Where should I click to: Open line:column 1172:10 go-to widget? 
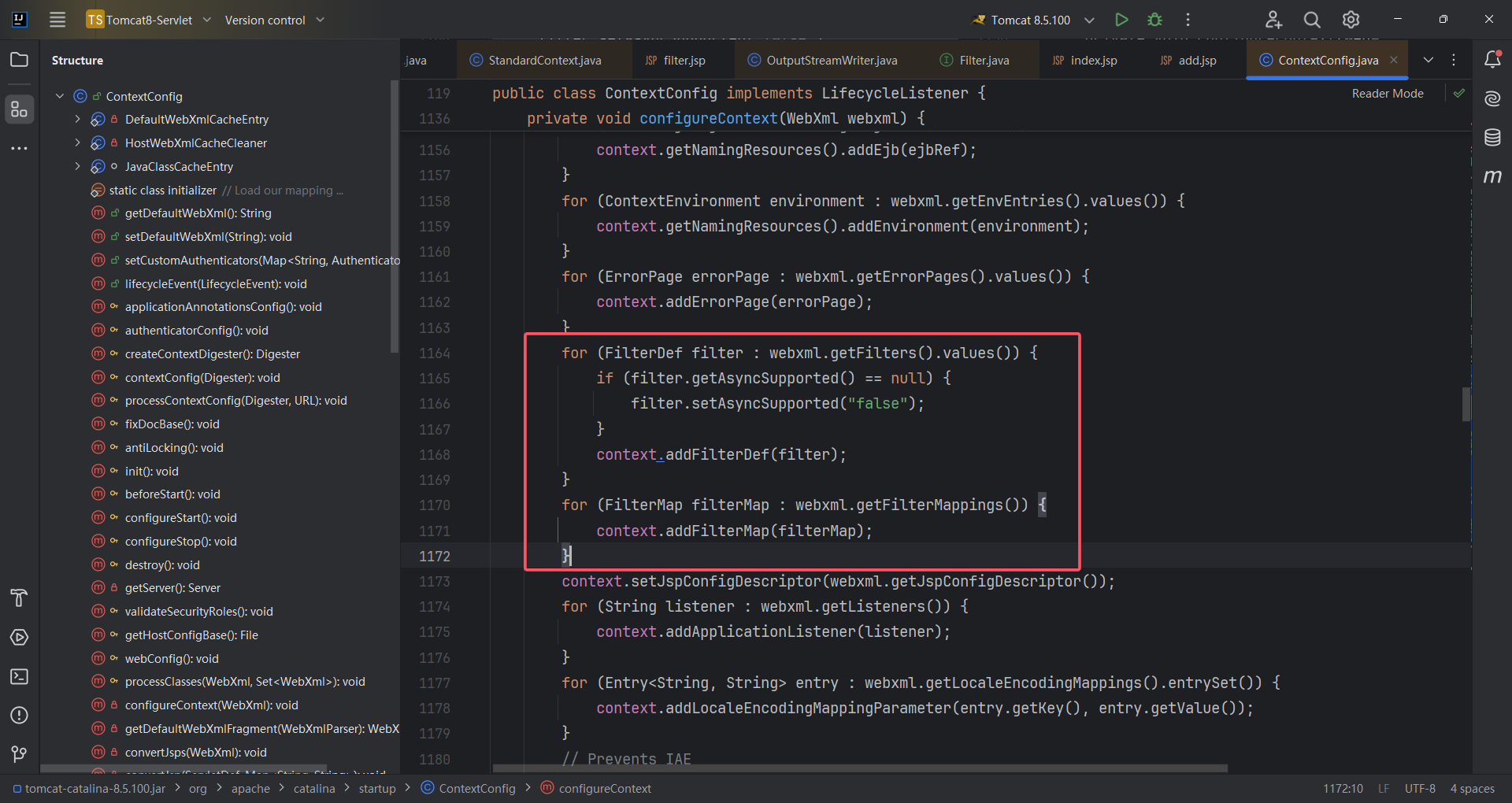1343,788
